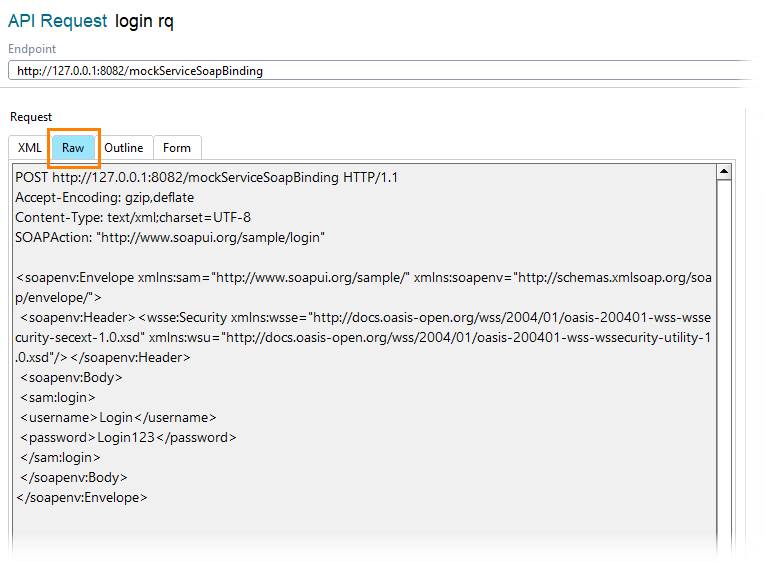
Task: Switch to the Form view tab
Action: [x=177, y=148]
